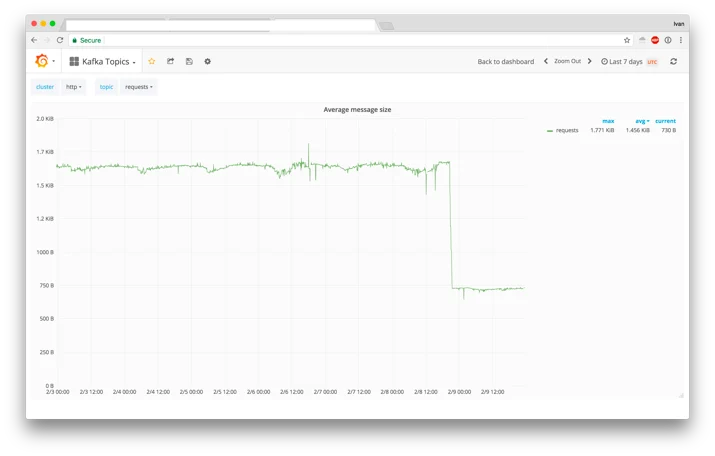
Task: Click Back to dashboard link
Action: coord(505,62)
